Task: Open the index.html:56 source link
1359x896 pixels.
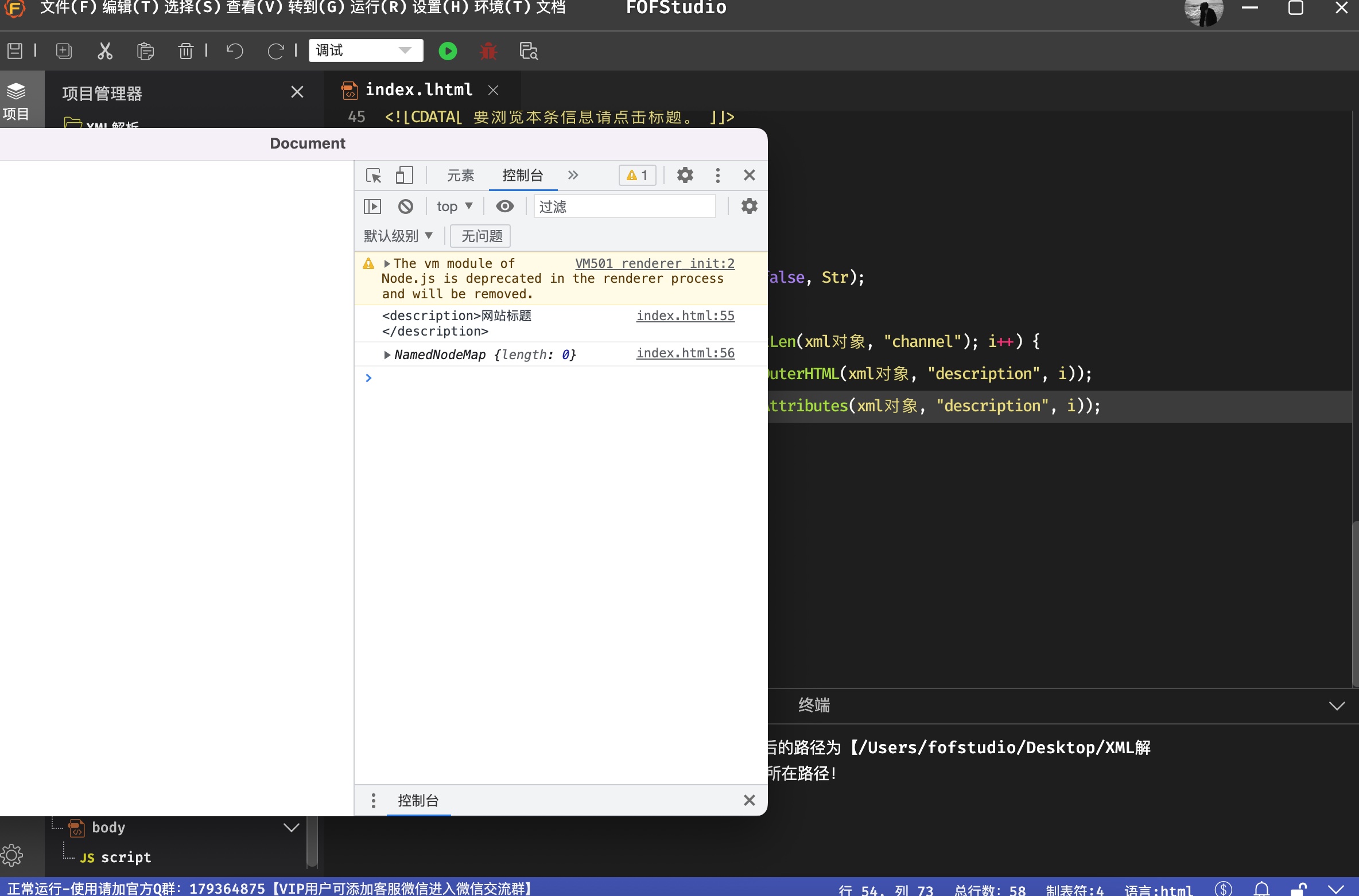Action: pos(685,353)
